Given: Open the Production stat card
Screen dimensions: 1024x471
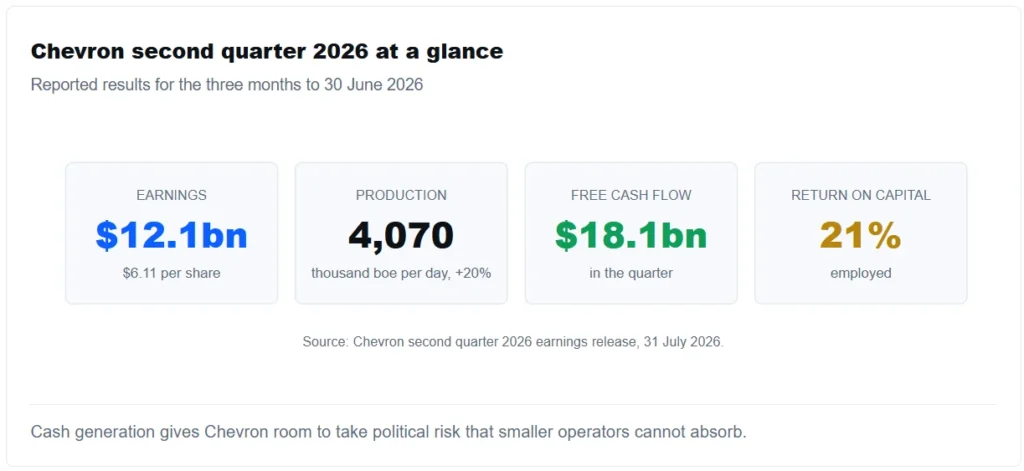Looking at the screenshot, I should point(401,233).
